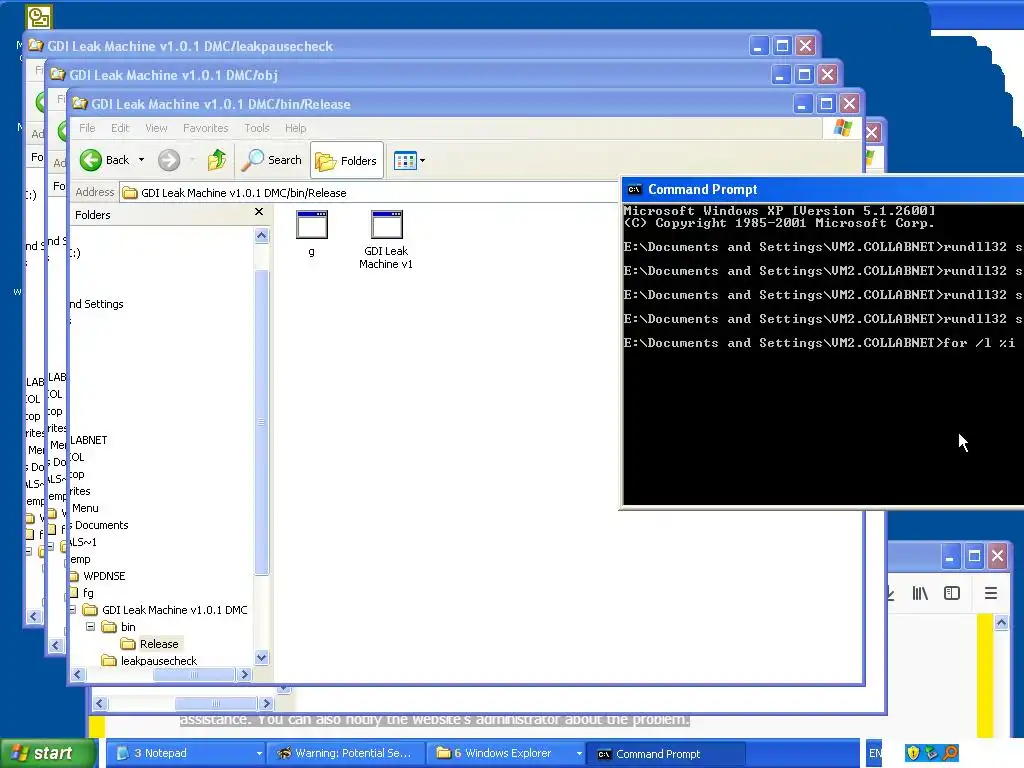This screenshot has height=768, width=1024.
Task: Open the Search pane
Action: pyautogui.click(x=272, y=160)
